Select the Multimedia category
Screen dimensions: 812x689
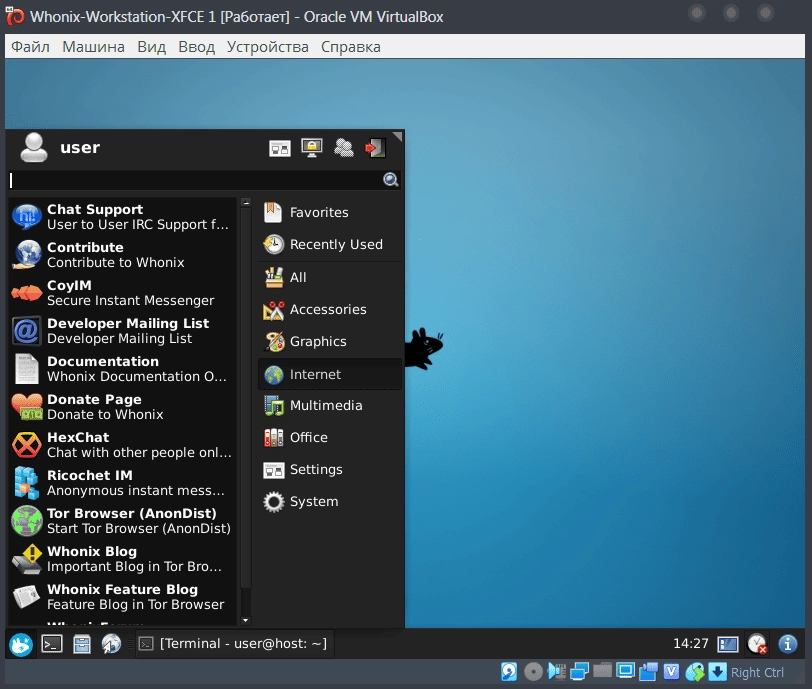330,406
